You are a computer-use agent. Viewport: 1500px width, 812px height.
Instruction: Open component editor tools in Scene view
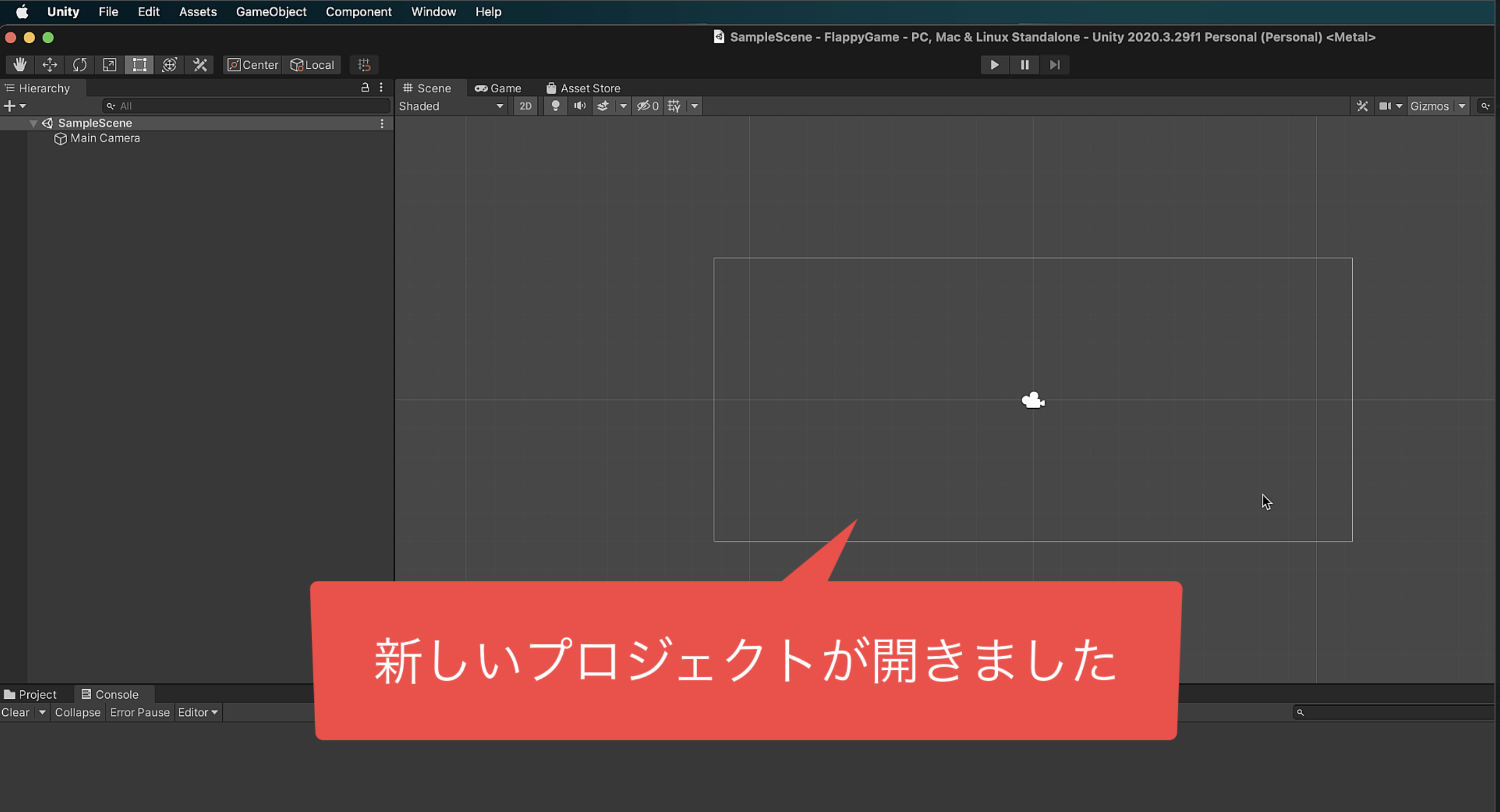click(1362, 106)
